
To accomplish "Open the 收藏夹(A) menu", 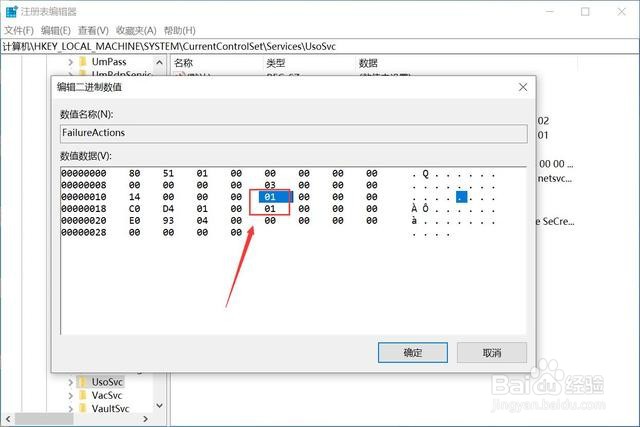I will [x=136, y=31].
